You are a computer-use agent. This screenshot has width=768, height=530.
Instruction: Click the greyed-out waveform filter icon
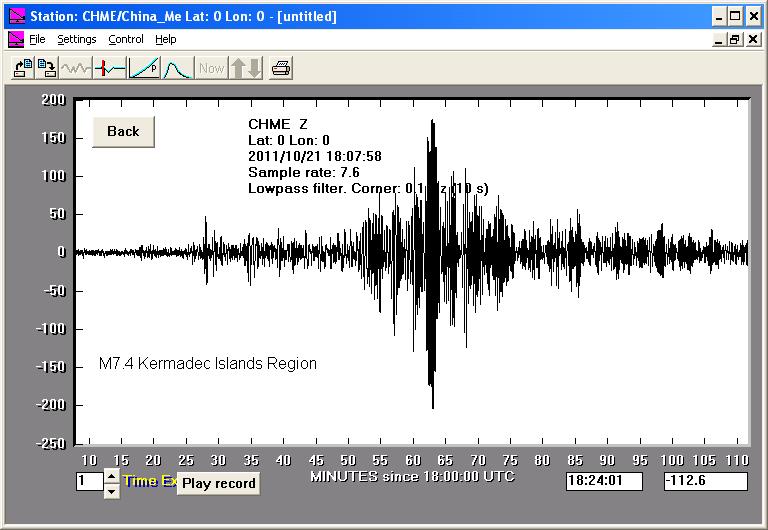coord(75,68)
